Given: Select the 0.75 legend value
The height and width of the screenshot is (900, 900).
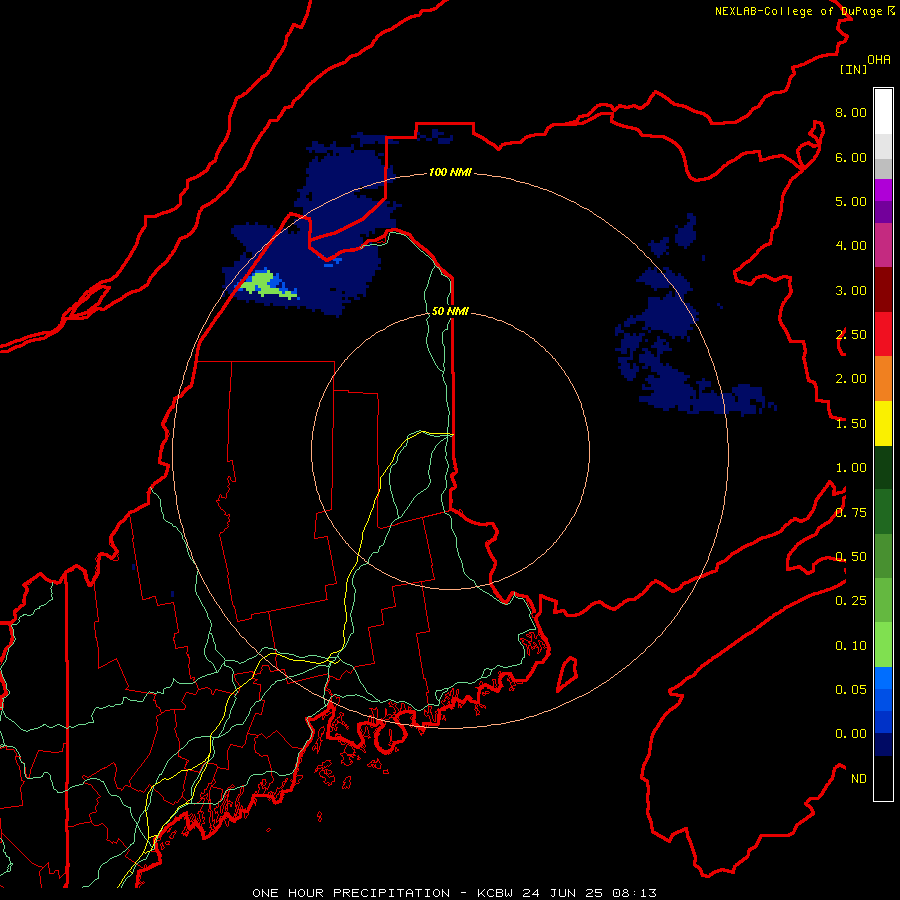Looking at the screenshot, I should [851, 513].
